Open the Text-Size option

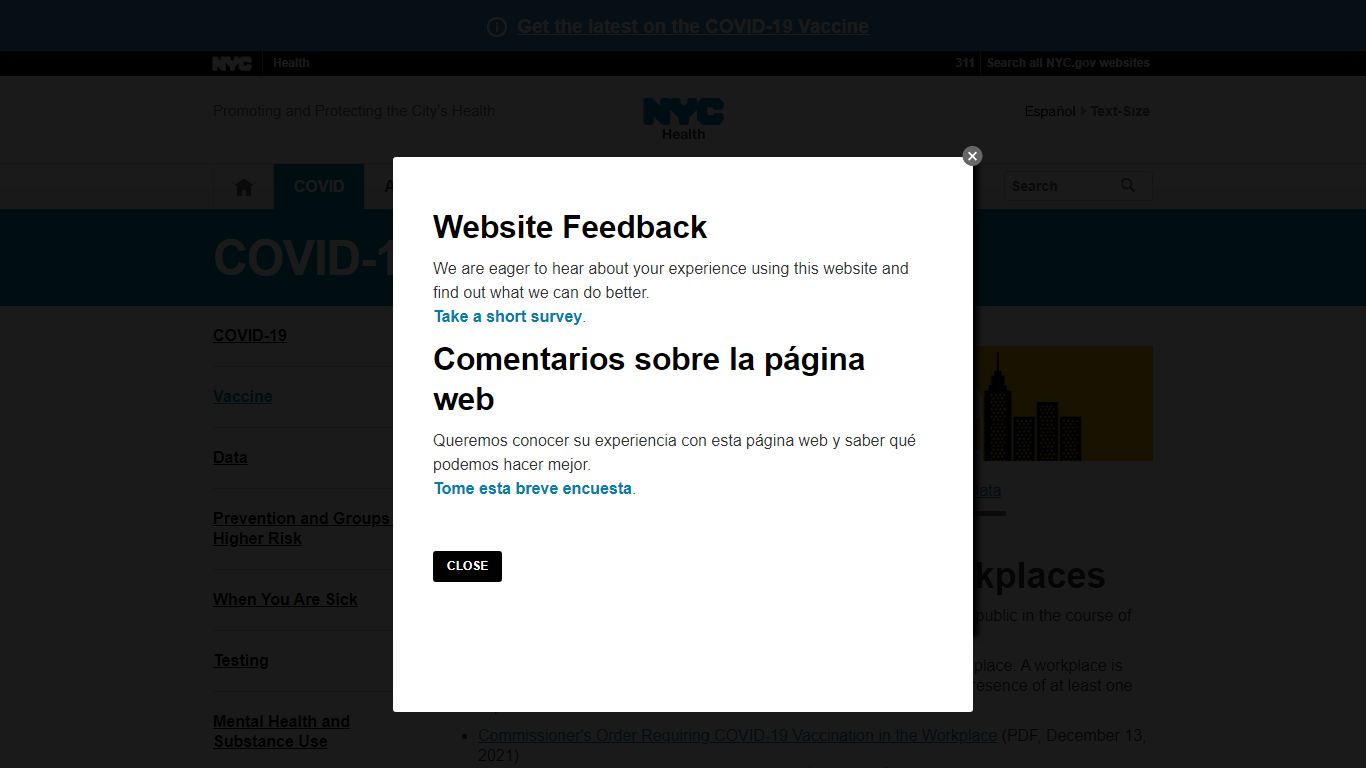(1120, 111)
